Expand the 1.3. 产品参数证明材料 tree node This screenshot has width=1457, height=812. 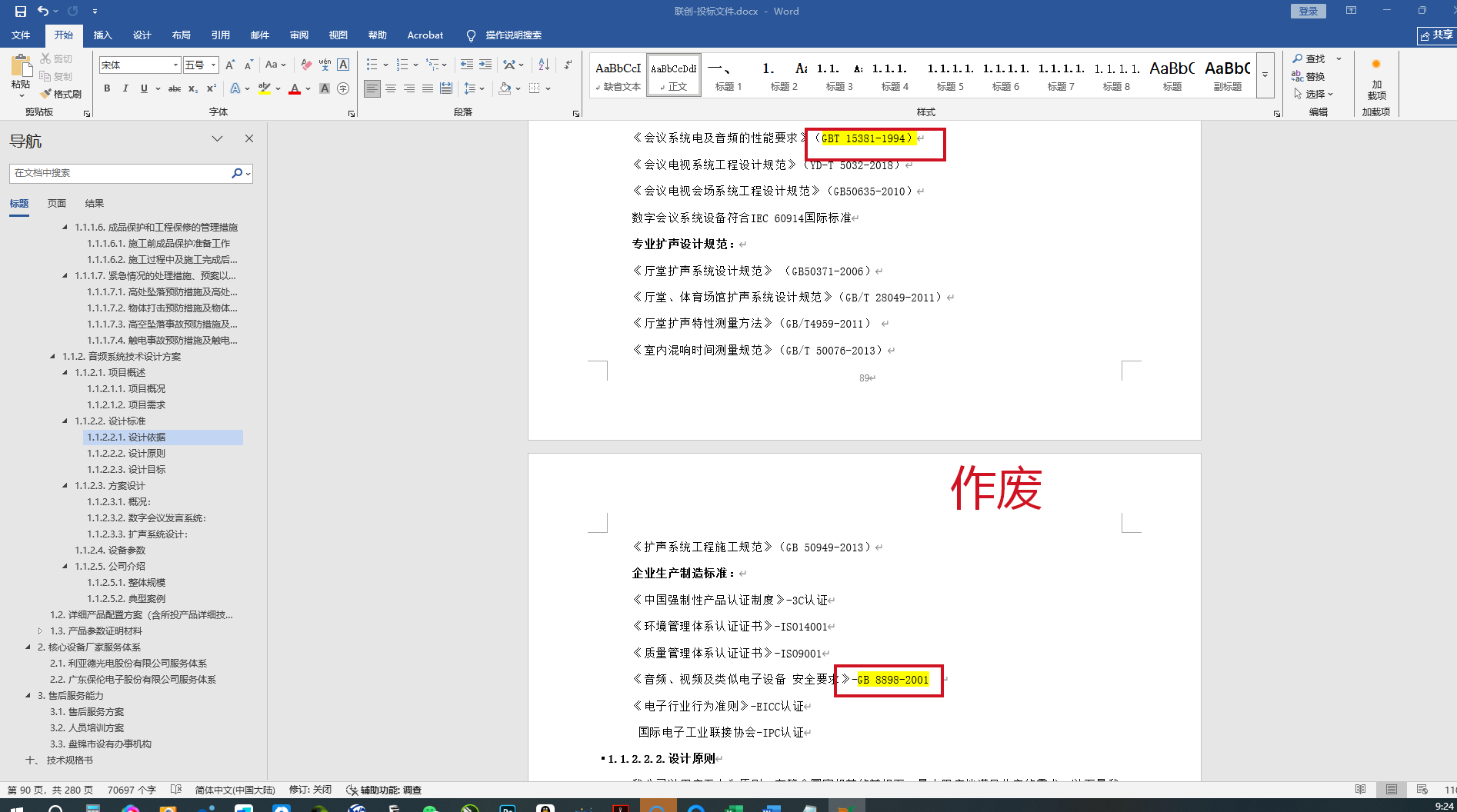click(x=40, y=631)
